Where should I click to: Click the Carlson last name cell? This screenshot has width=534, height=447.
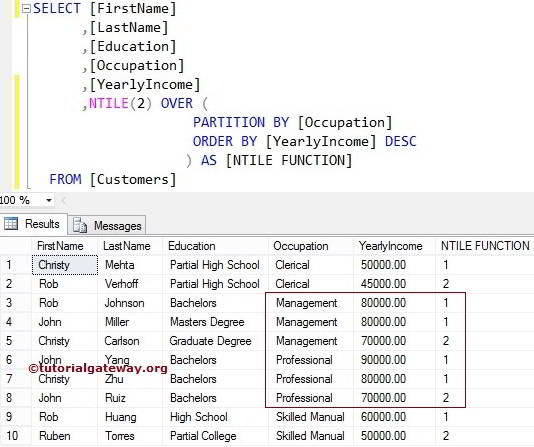(130, 341)
